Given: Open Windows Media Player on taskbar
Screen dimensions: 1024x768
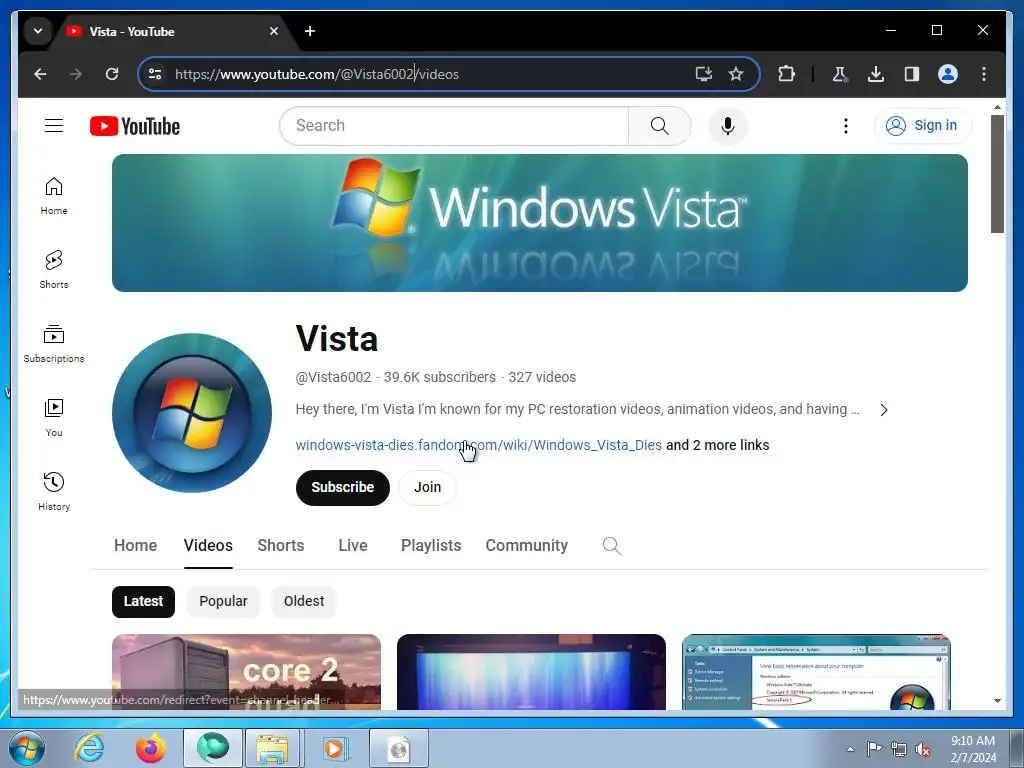Looking at the screenshot, I should [x=336, y=748].
